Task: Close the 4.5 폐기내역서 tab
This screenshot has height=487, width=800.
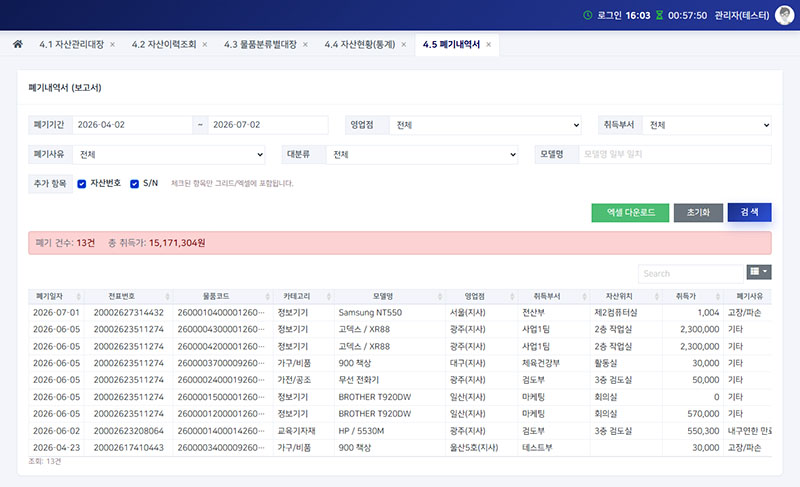Action: tap(488, 45)
